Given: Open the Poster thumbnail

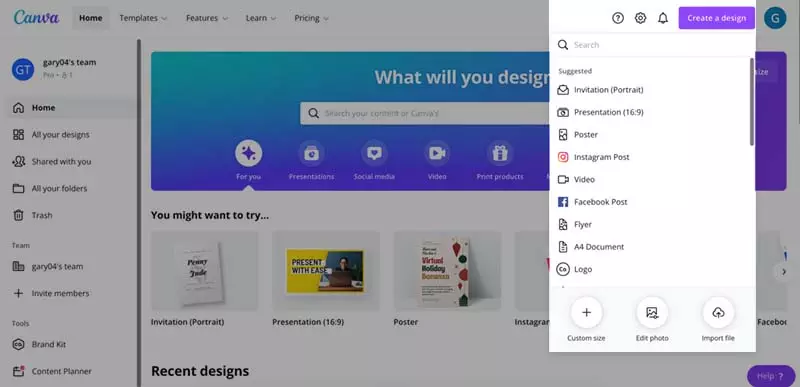Looking at the screenshot, I should (447, 271).
